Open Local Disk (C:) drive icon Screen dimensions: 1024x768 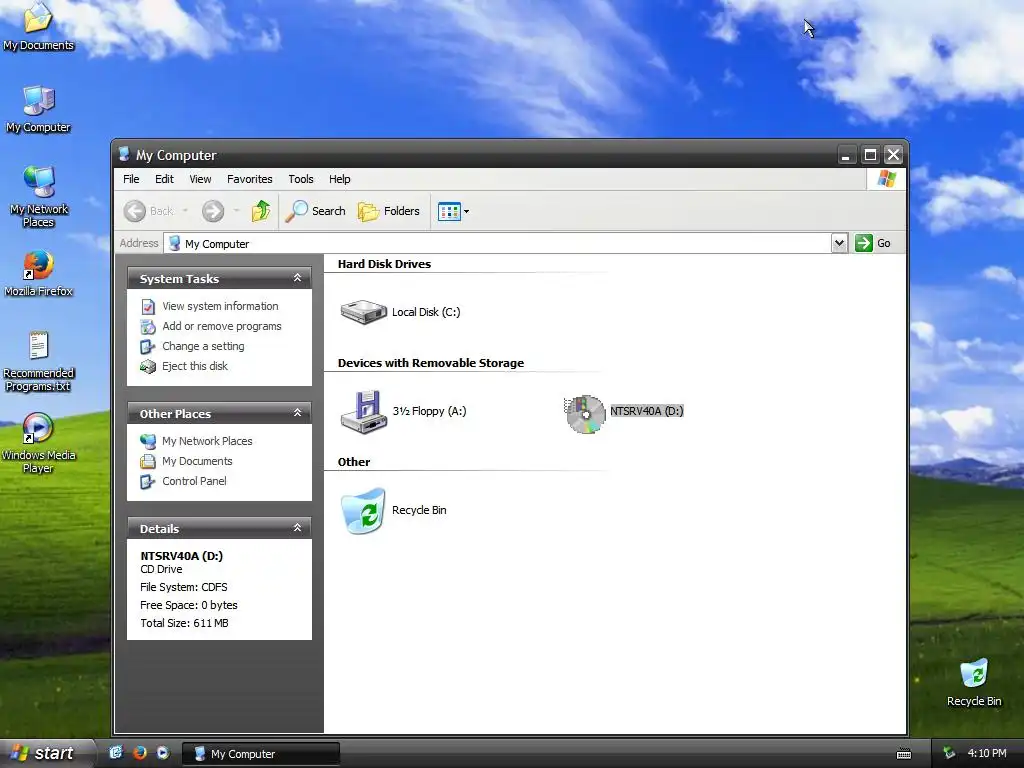(364, 312)
